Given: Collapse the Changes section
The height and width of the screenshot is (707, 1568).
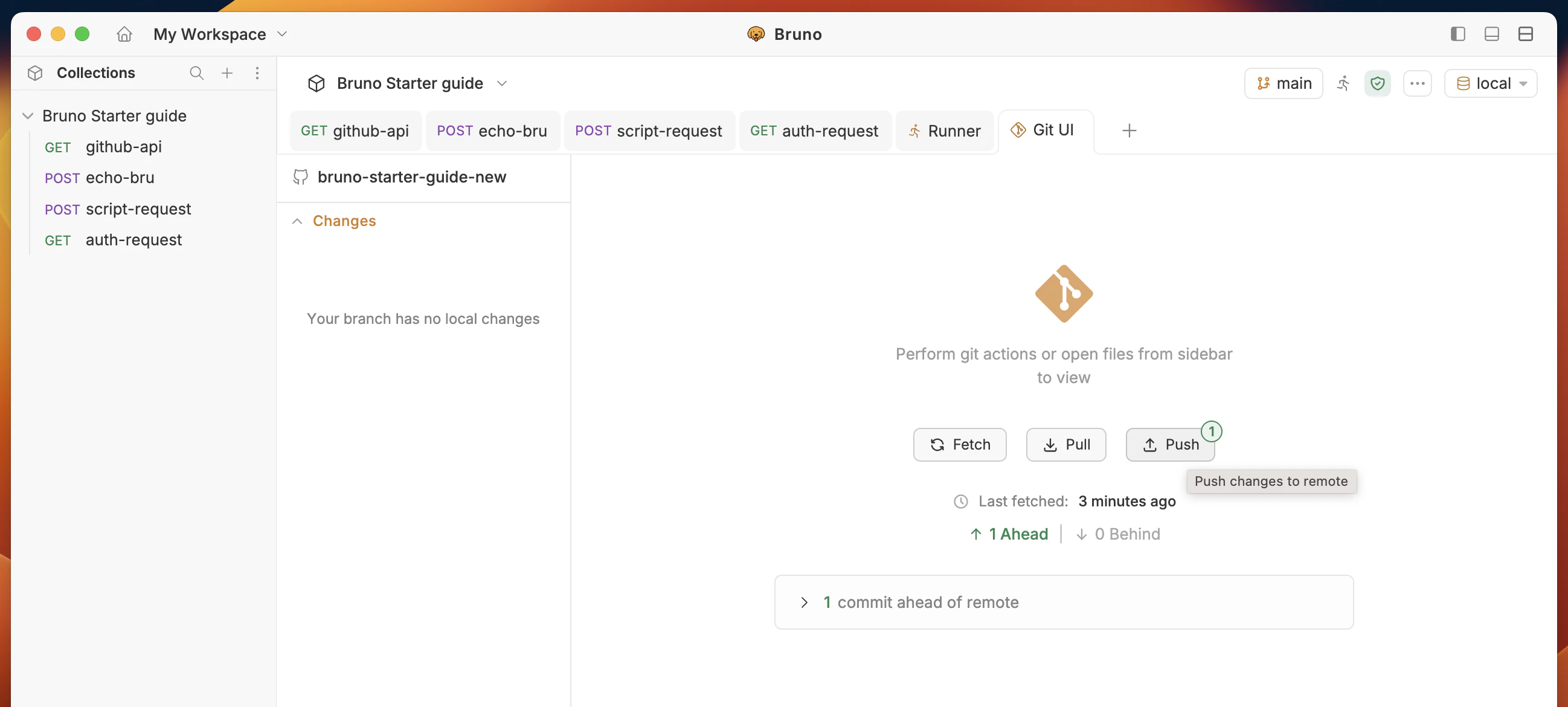Looking at the screenshot, I should [297, 221].
